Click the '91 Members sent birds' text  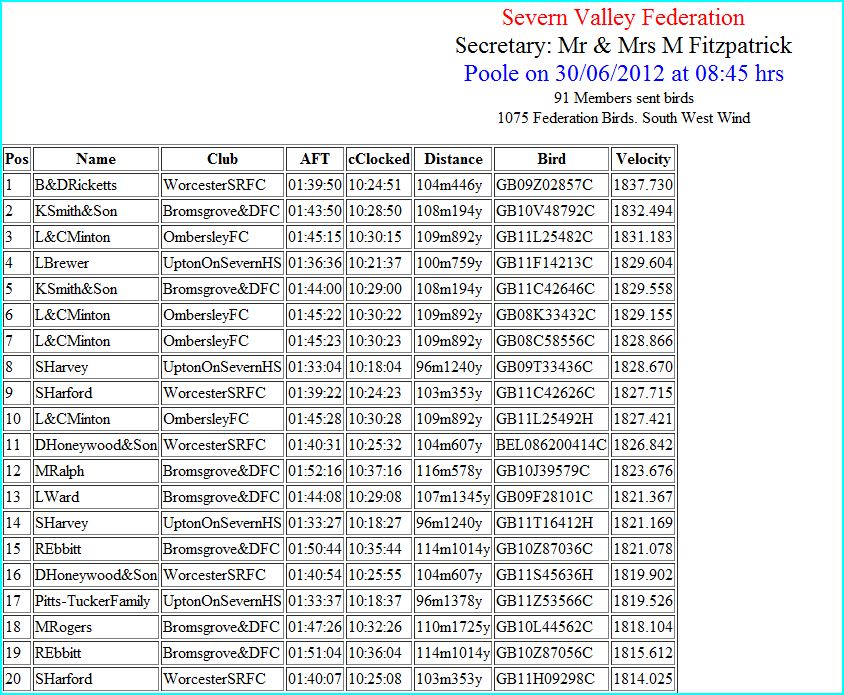pos(623,98)
